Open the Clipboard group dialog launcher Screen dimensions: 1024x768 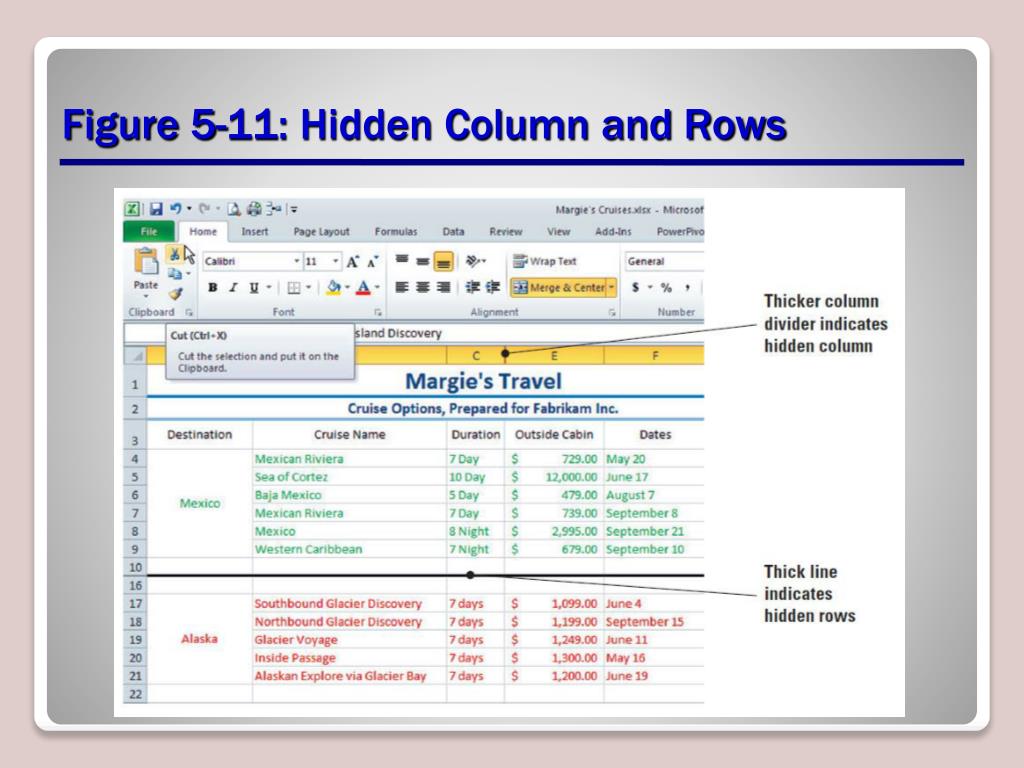pos(189,312)
